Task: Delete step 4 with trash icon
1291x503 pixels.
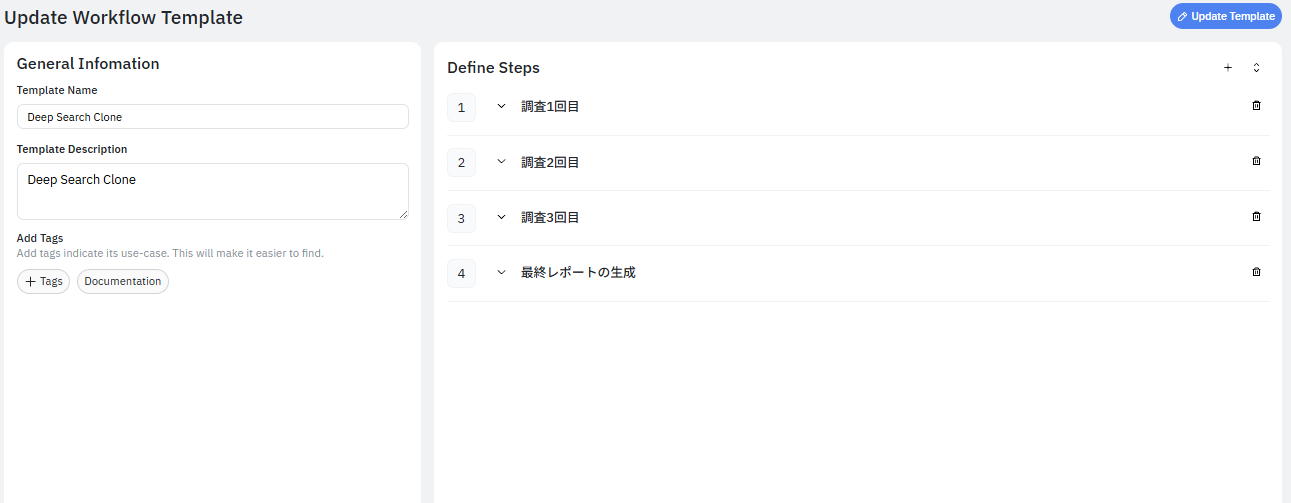Action: coord(1256,272)
